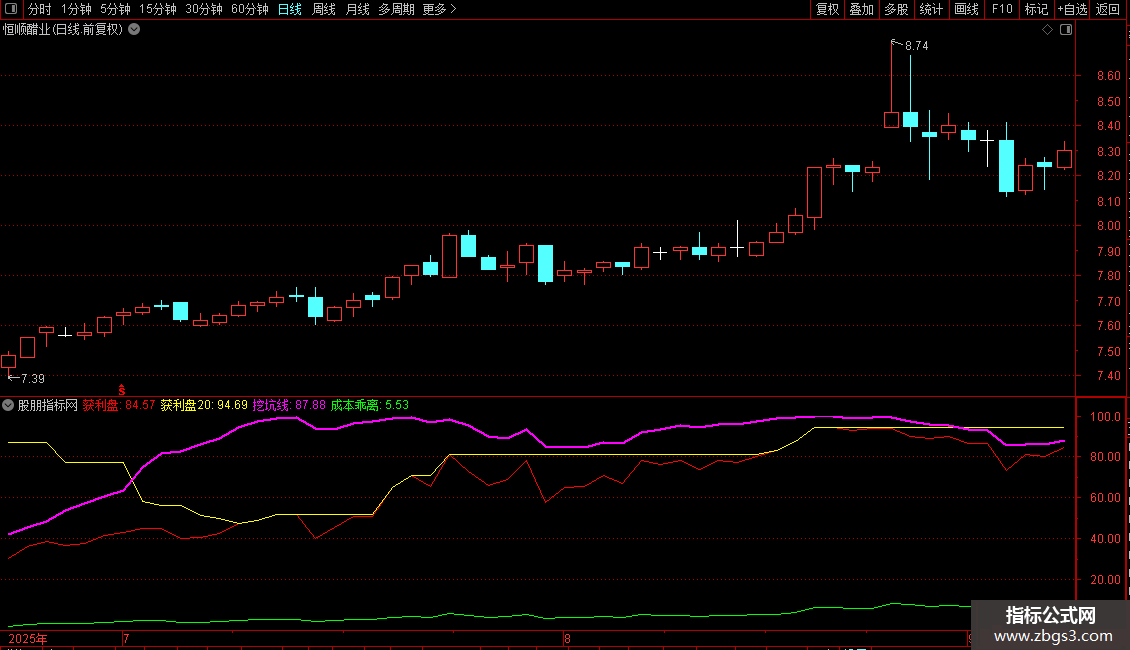Select the 15分钟 period tab

coord(157,9)
